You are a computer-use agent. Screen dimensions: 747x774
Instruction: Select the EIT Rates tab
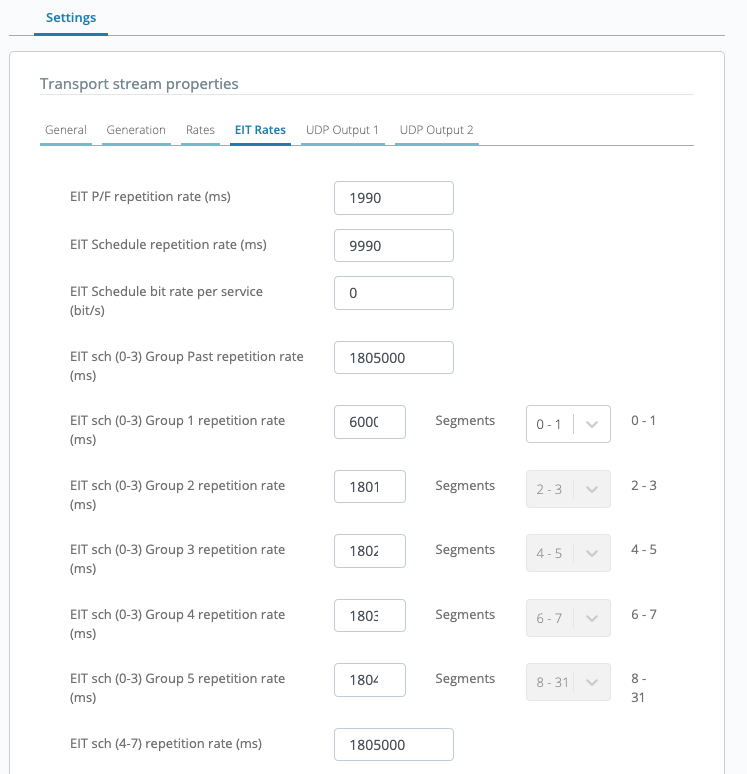(260, 130)
